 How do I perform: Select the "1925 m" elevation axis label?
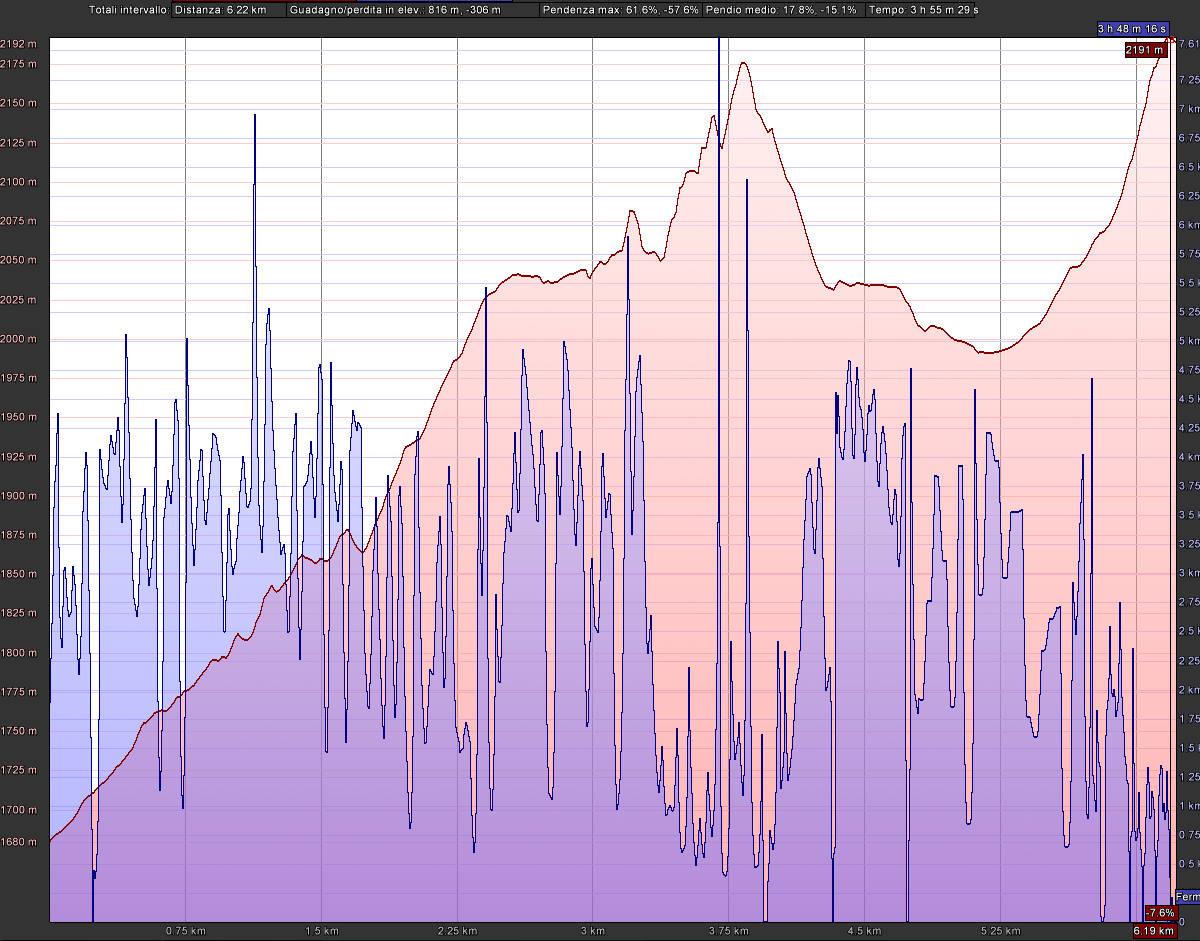pyautogui.click(x=18, y=457)
